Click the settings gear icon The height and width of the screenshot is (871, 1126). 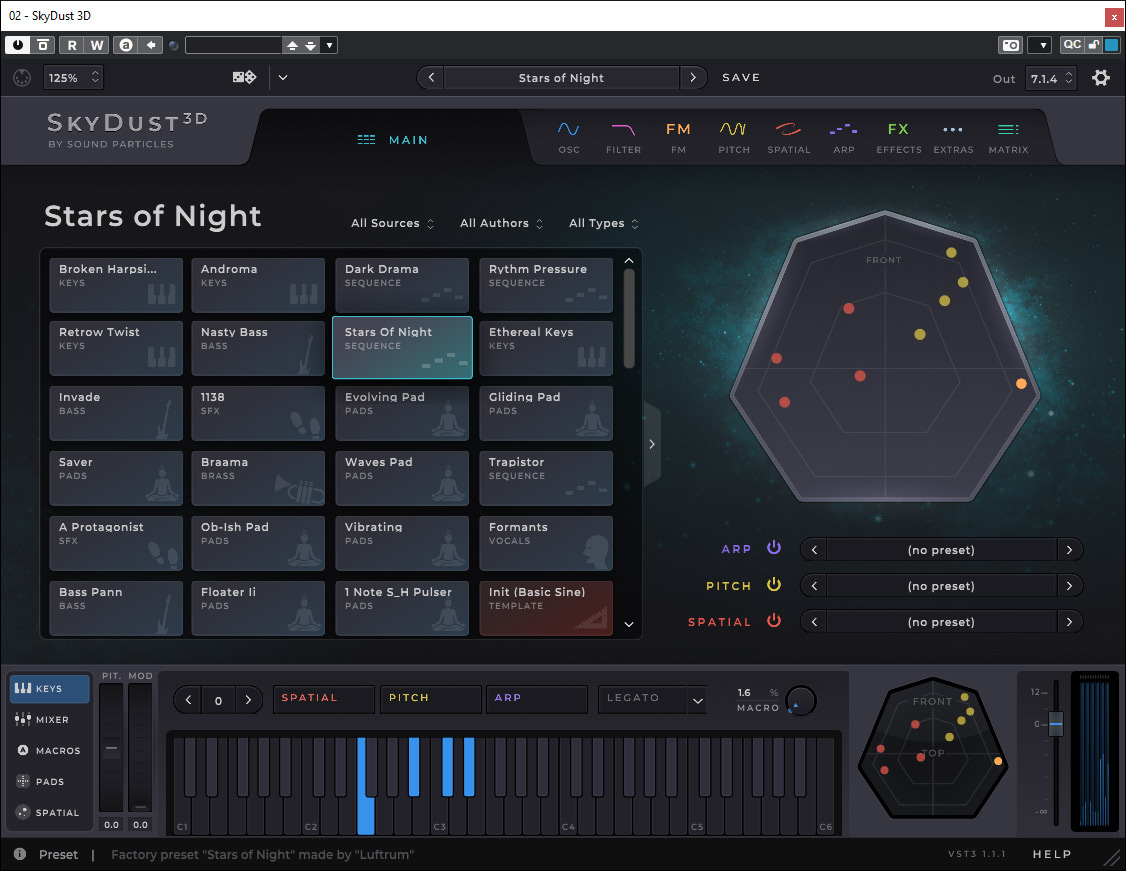1101,78
